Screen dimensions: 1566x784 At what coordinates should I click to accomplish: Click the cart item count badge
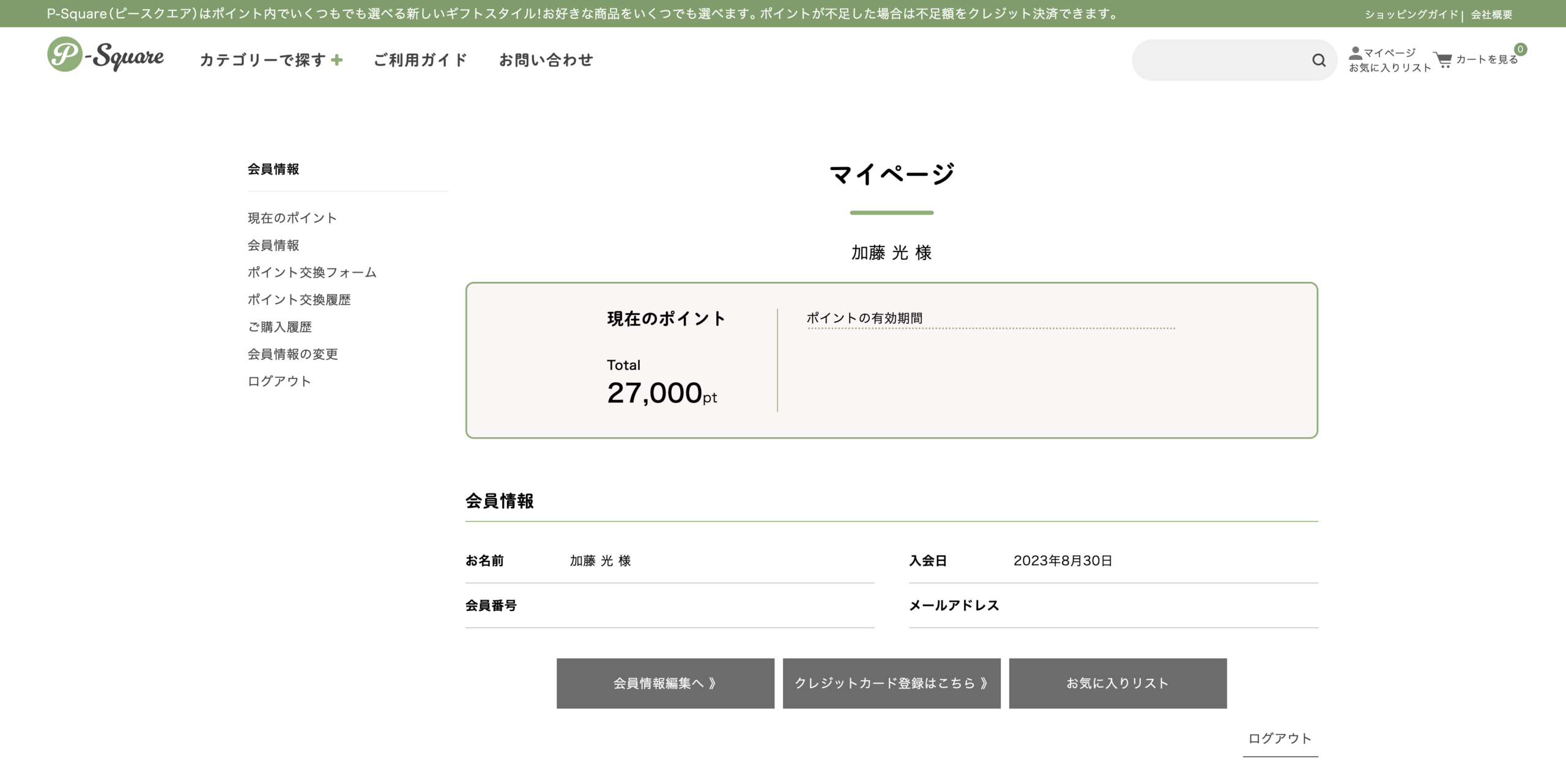(x=1521, y=49)
